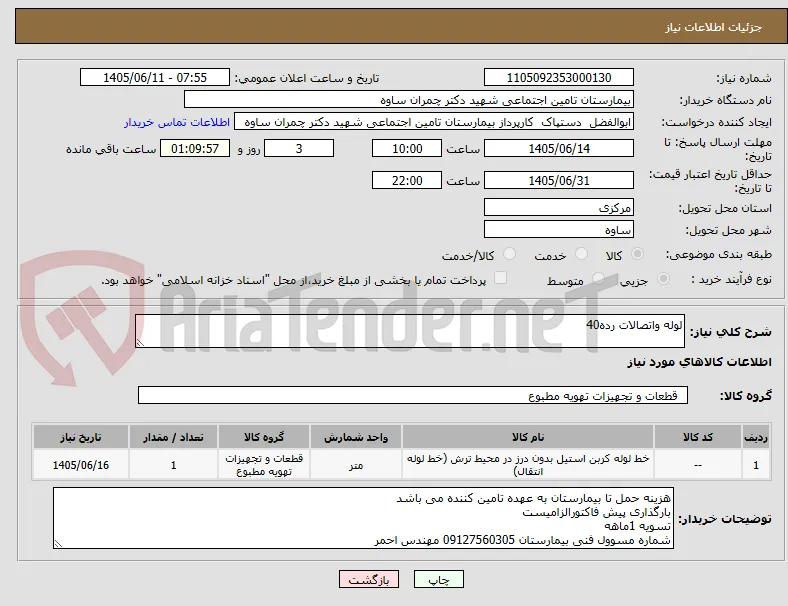Click the resize handle of the description textarea

[x=140, y=343]
